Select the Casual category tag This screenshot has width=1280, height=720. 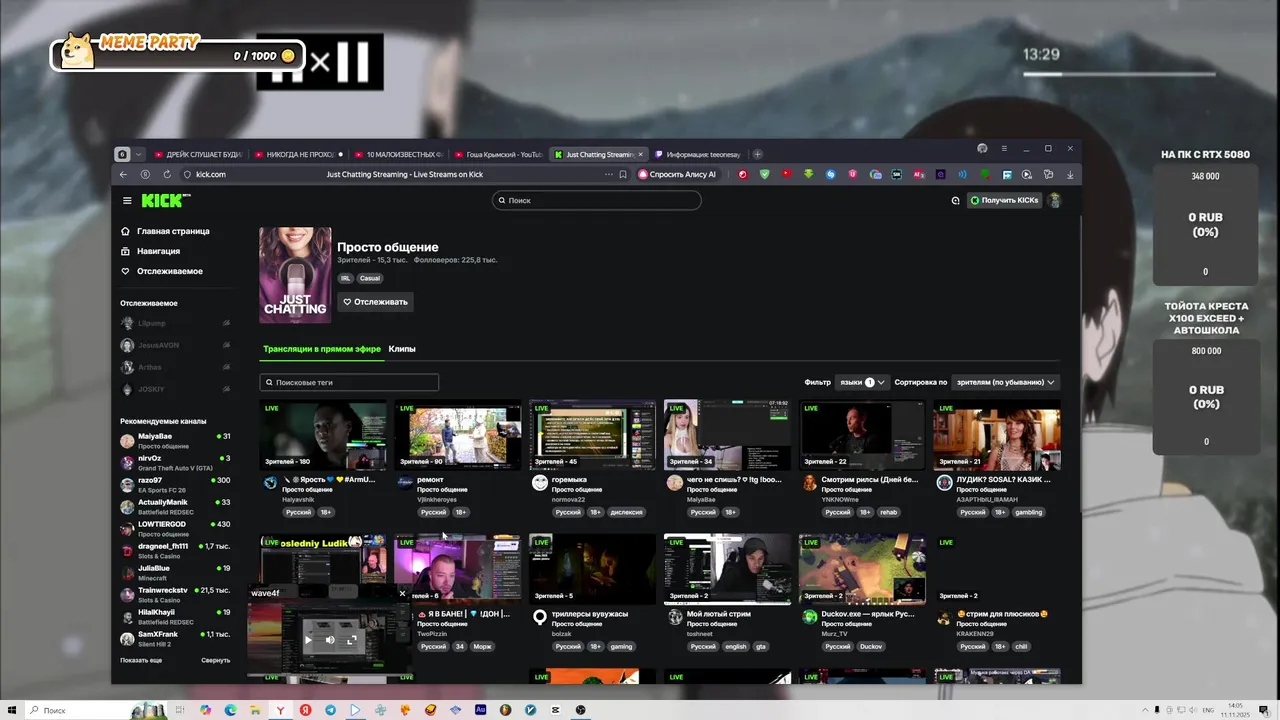370,278
